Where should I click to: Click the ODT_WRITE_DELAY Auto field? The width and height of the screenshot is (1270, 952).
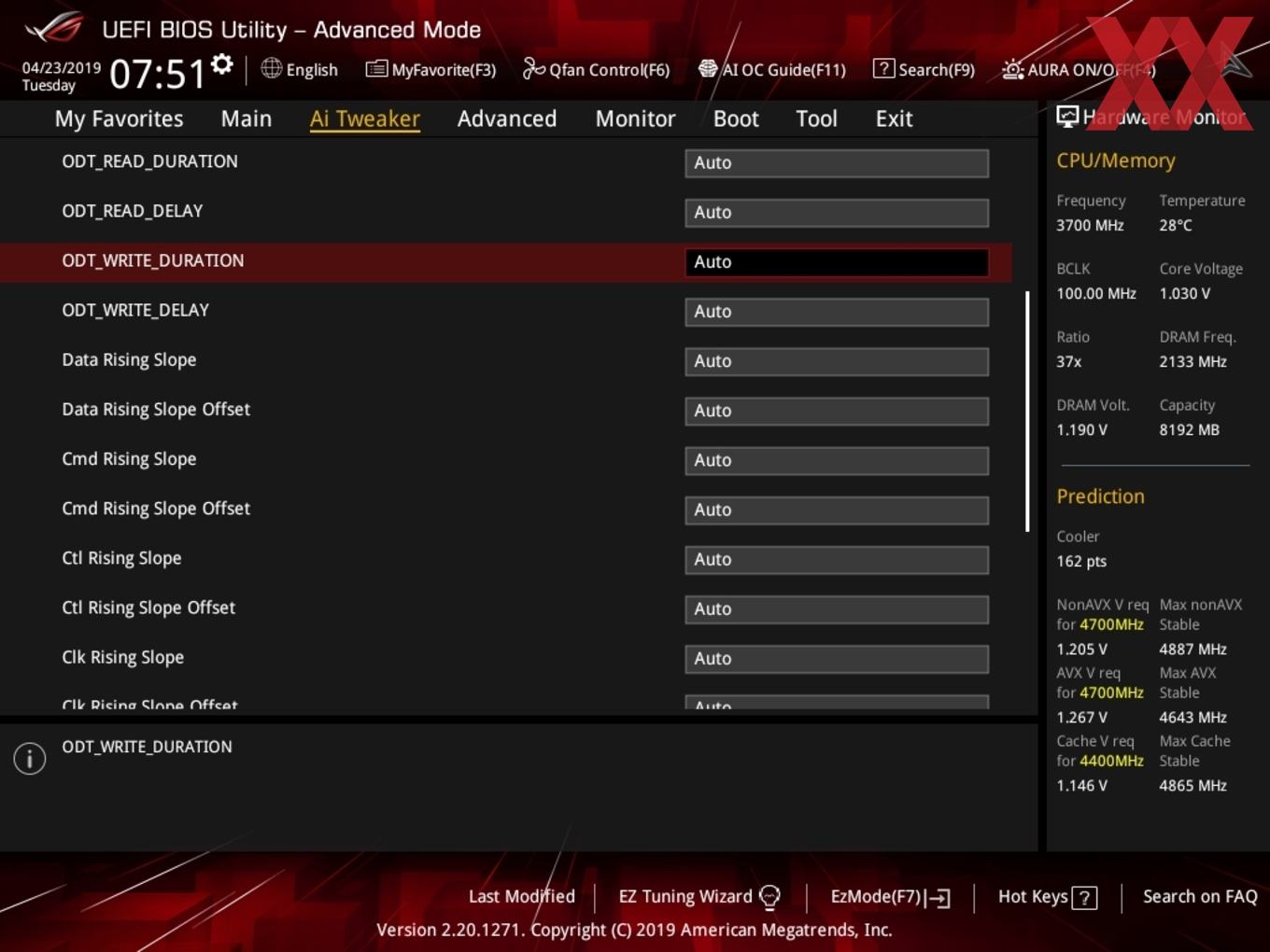pos(837,311)
